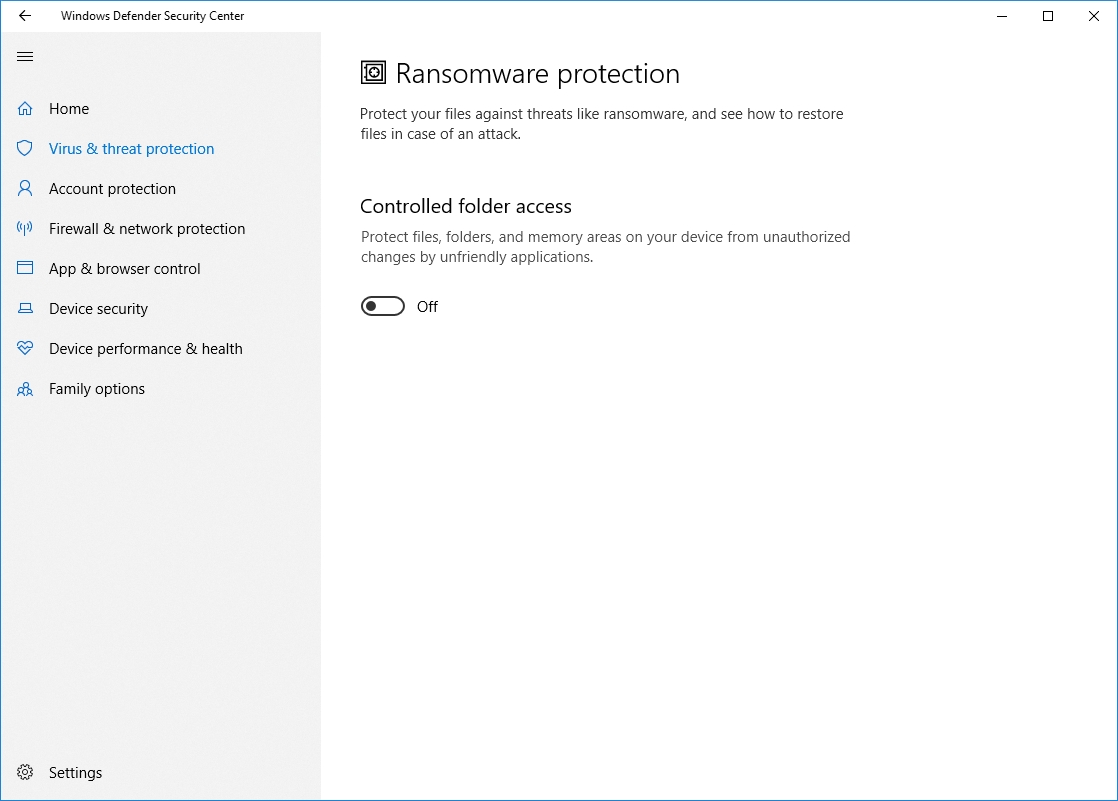Click the Settings gear icon
1118x801 pixels.
point(25,773)
